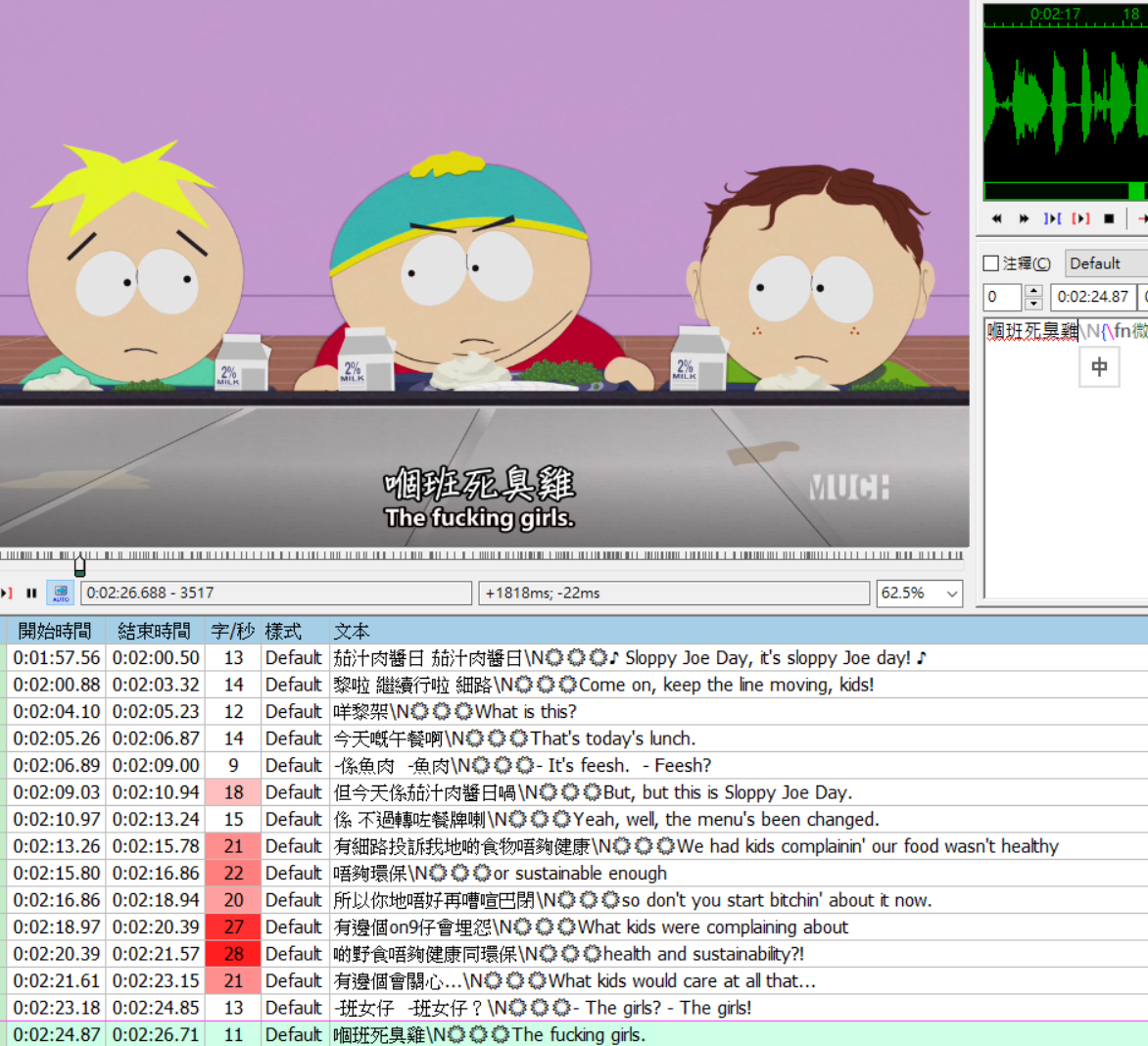
Task: Play the current line in video
Action: pos(7,593)
